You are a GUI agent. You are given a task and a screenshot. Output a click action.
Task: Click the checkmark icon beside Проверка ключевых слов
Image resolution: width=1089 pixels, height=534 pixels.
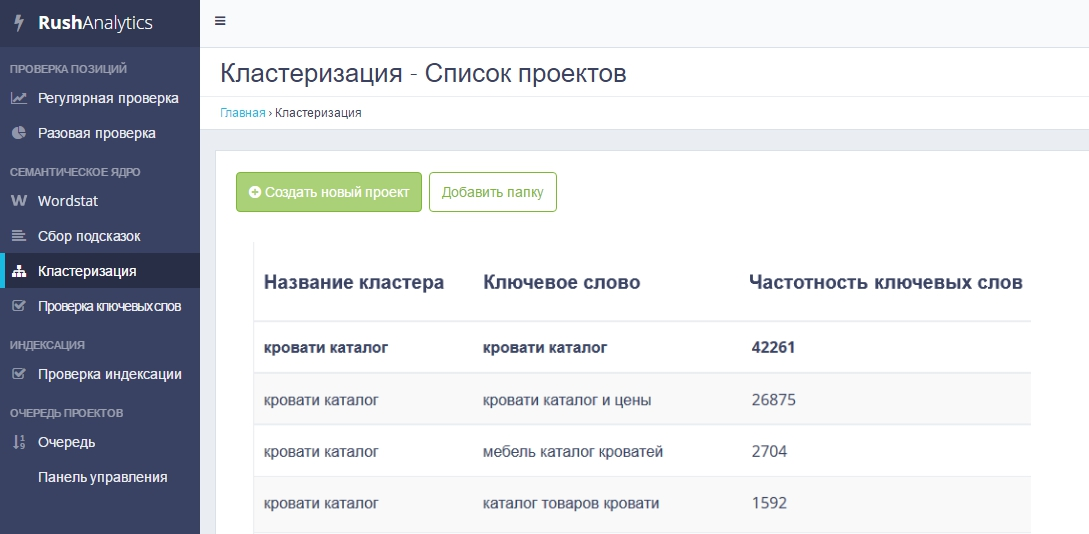pyautogui.click(x=18, y=306)
